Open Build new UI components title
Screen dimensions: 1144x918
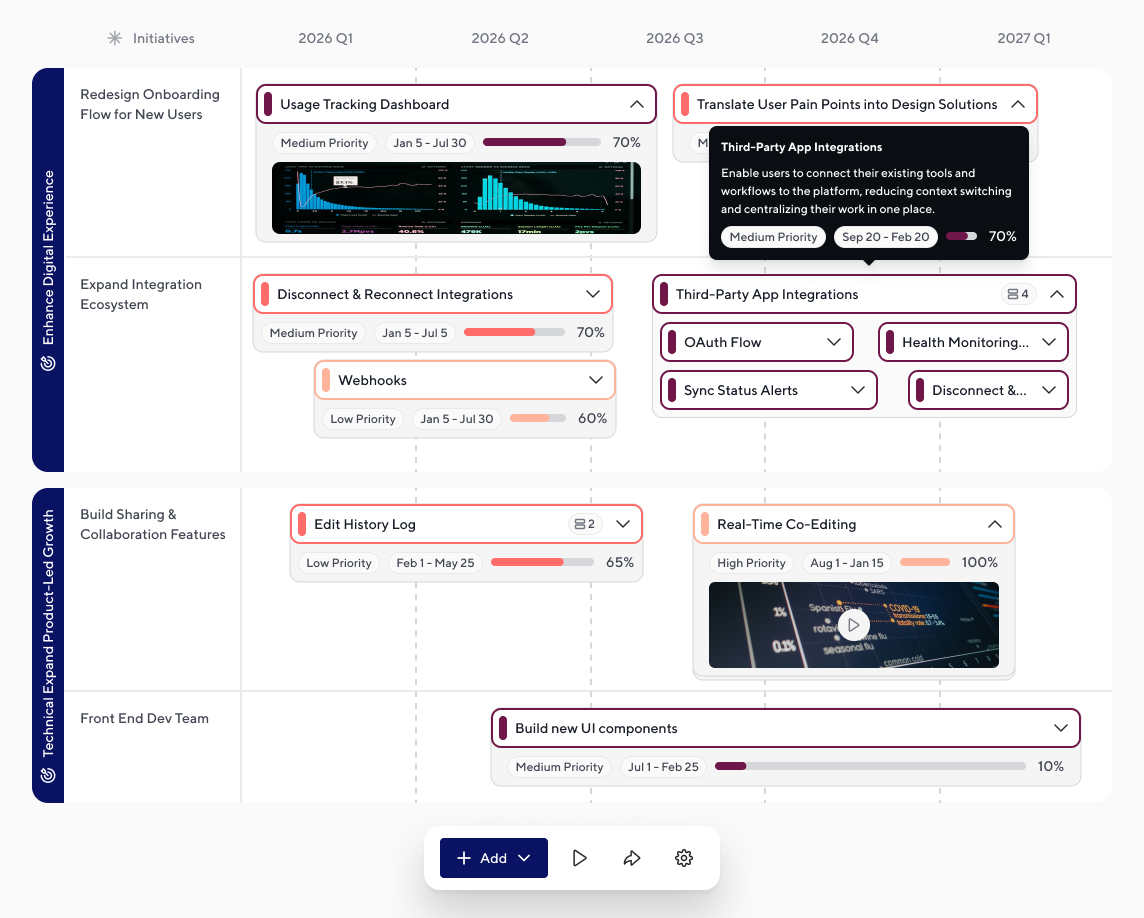coord(596,728)
